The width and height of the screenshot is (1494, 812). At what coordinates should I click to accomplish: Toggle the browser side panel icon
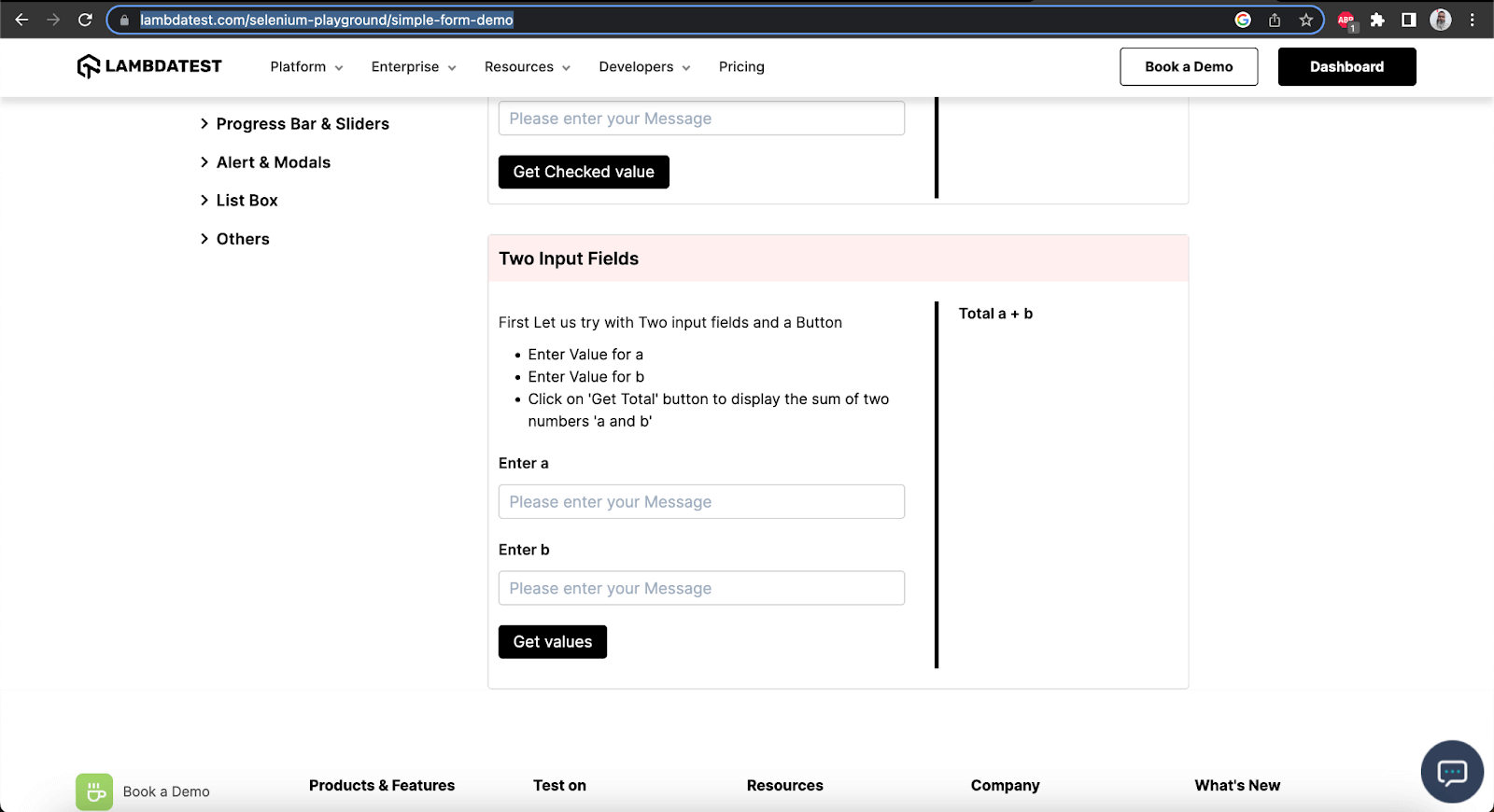pyautogui.click(x=1409, y=20)
